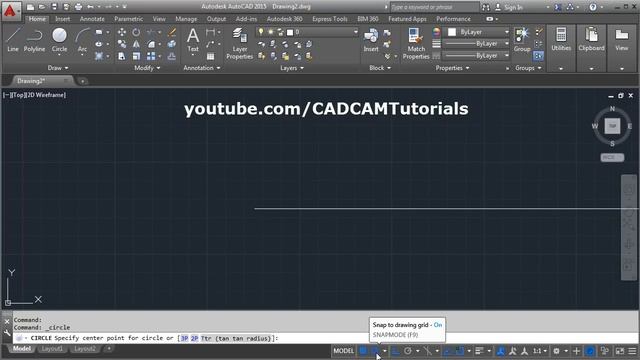Activate the Rotate tool
Image resolution: width=640 pixels, height=360 pixels.
(x=136, y=32)
